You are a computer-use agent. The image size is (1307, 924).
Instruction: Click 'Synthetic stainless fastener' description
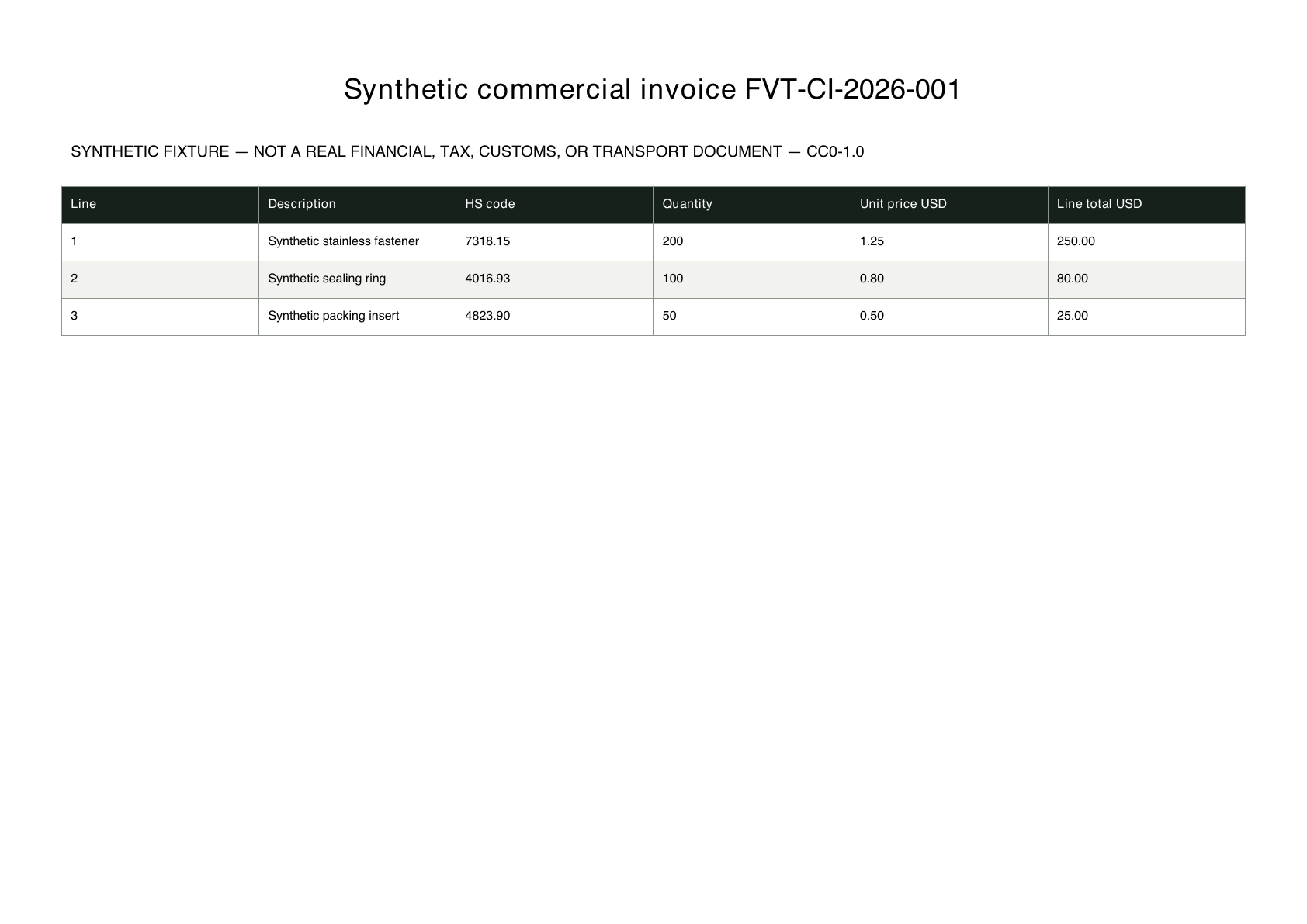point(343,241)
